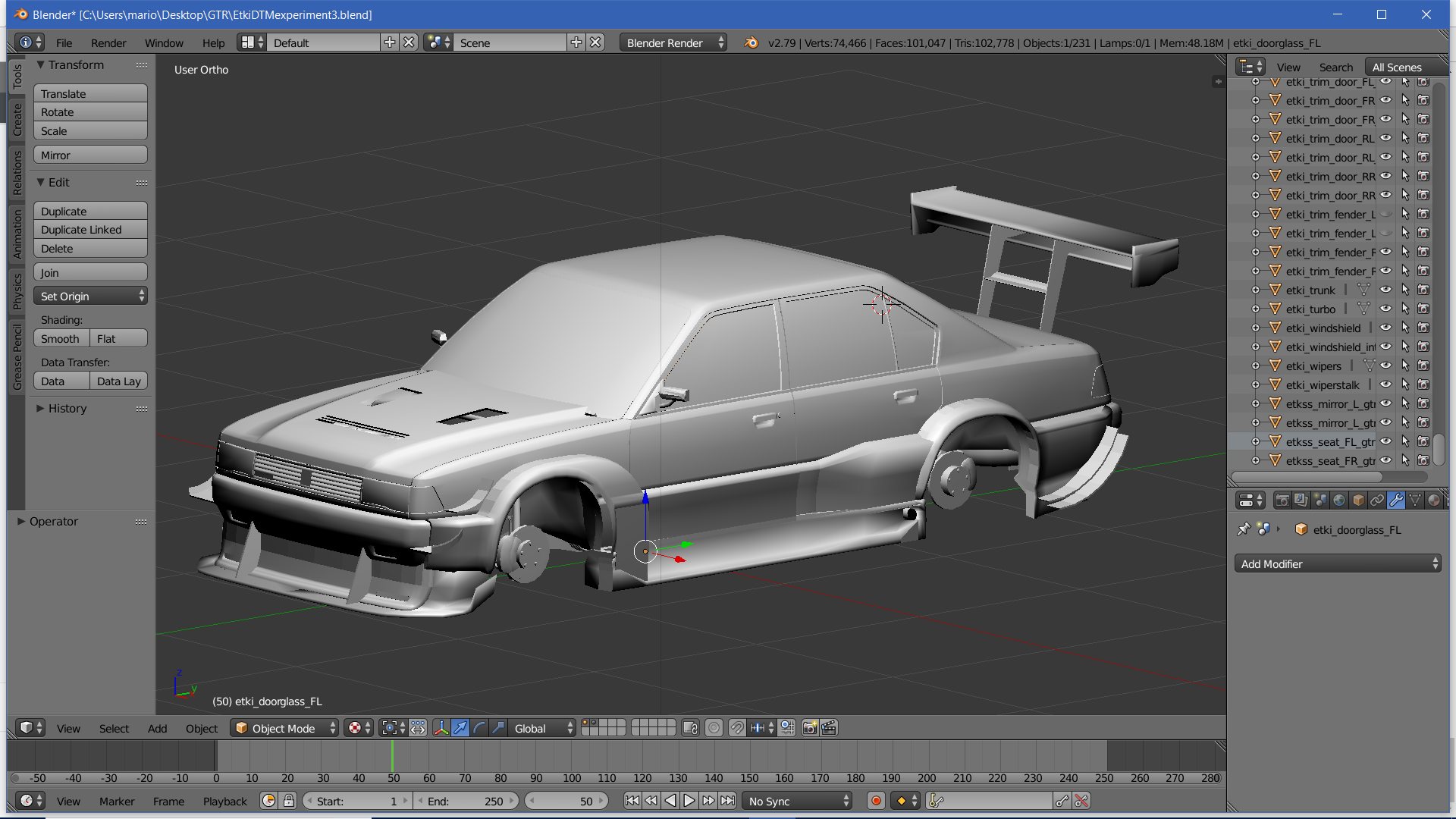Click the Smooth shading button
The height and width of the screenshot is (819, 1456).
[61, 339]
